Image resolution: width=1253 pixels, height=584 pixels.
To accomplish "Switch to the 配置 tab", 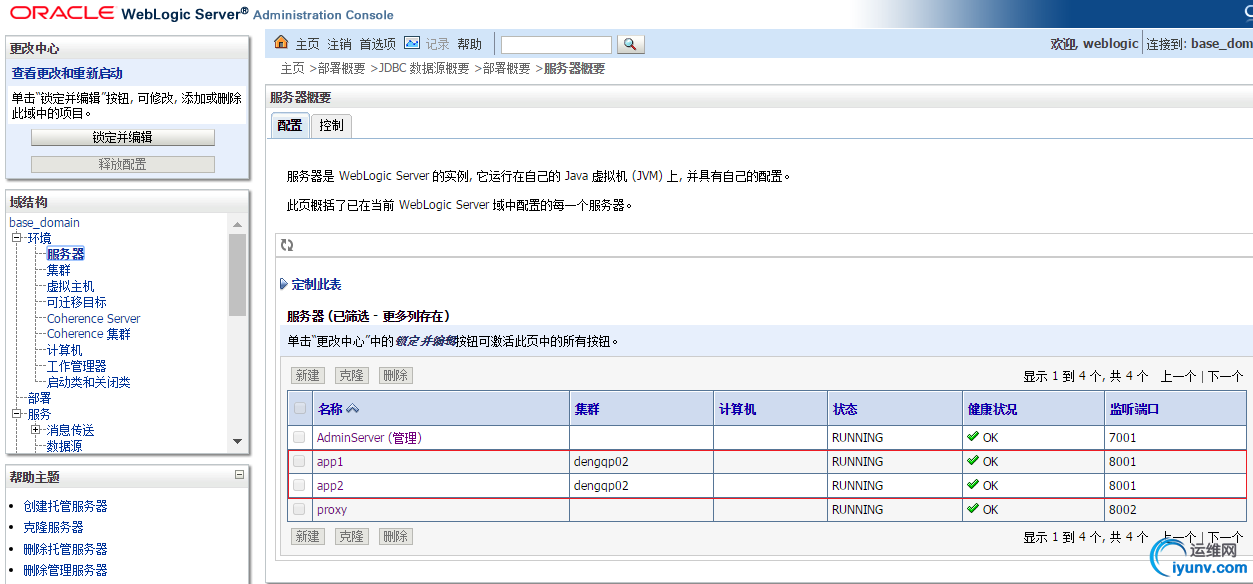I will click(x=289, y=125).
